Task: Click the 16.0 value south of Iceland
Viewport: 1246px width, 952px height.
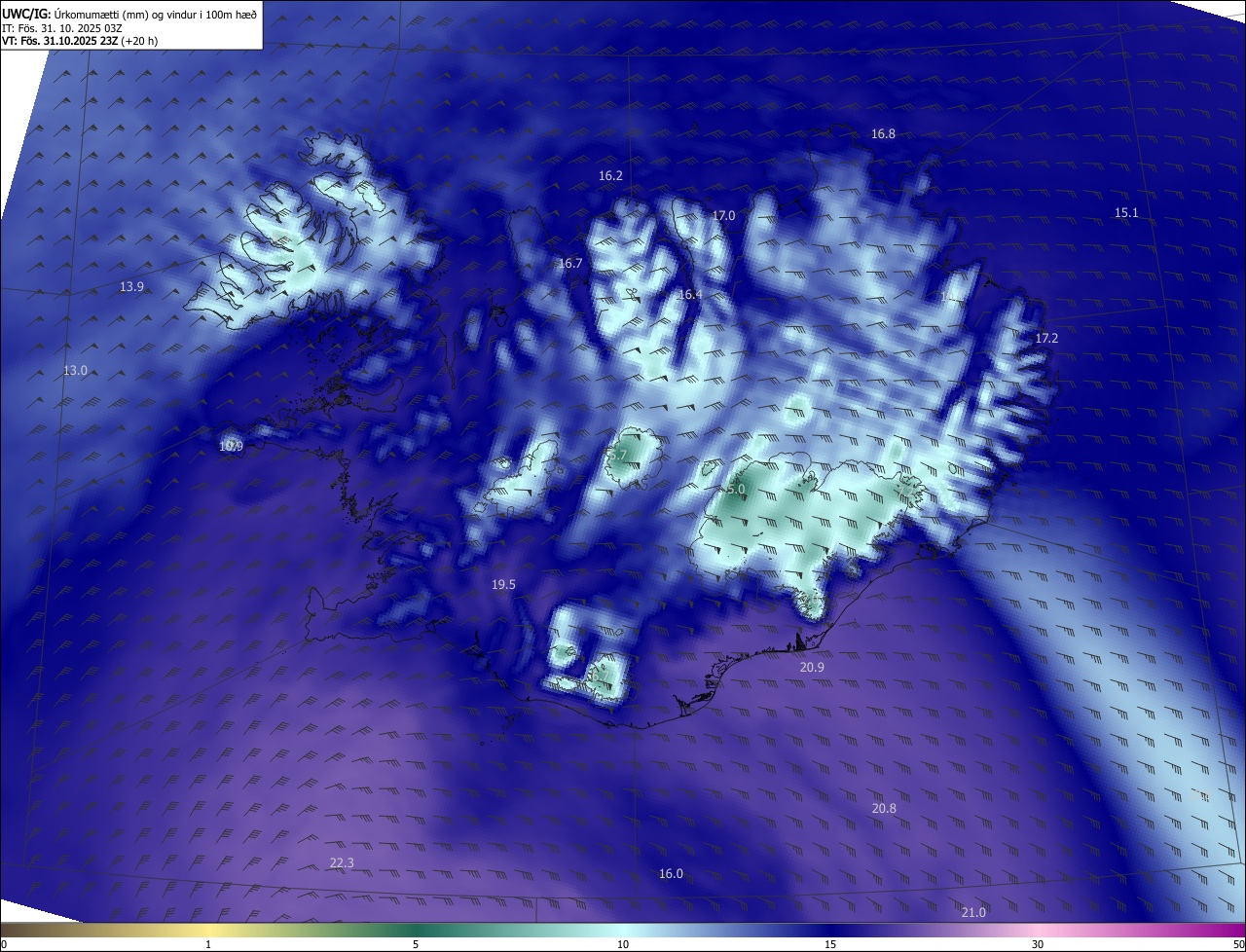Action: pos(671,874)
